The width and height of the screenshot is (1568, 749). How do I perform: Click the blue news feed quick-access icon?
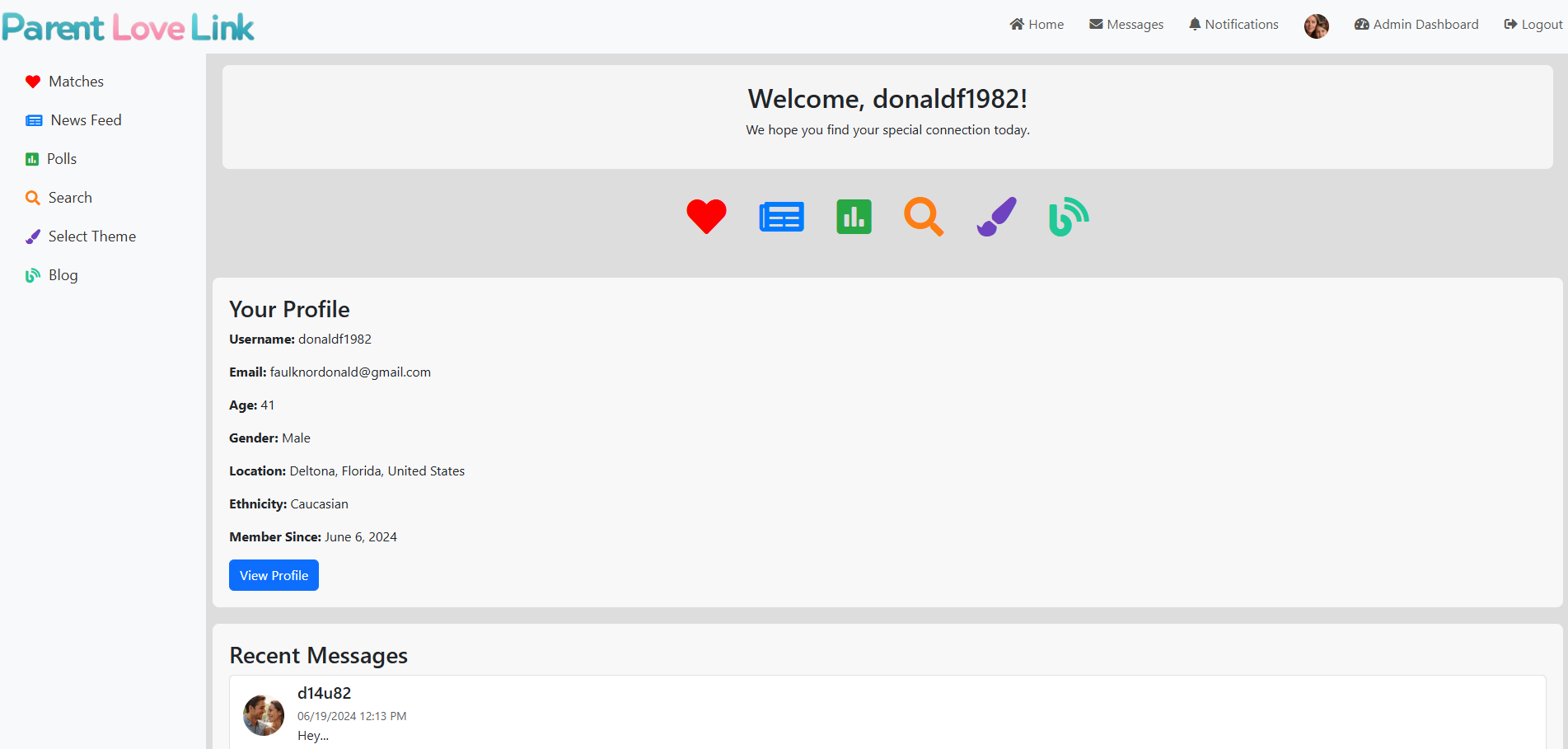pos(781,217)
